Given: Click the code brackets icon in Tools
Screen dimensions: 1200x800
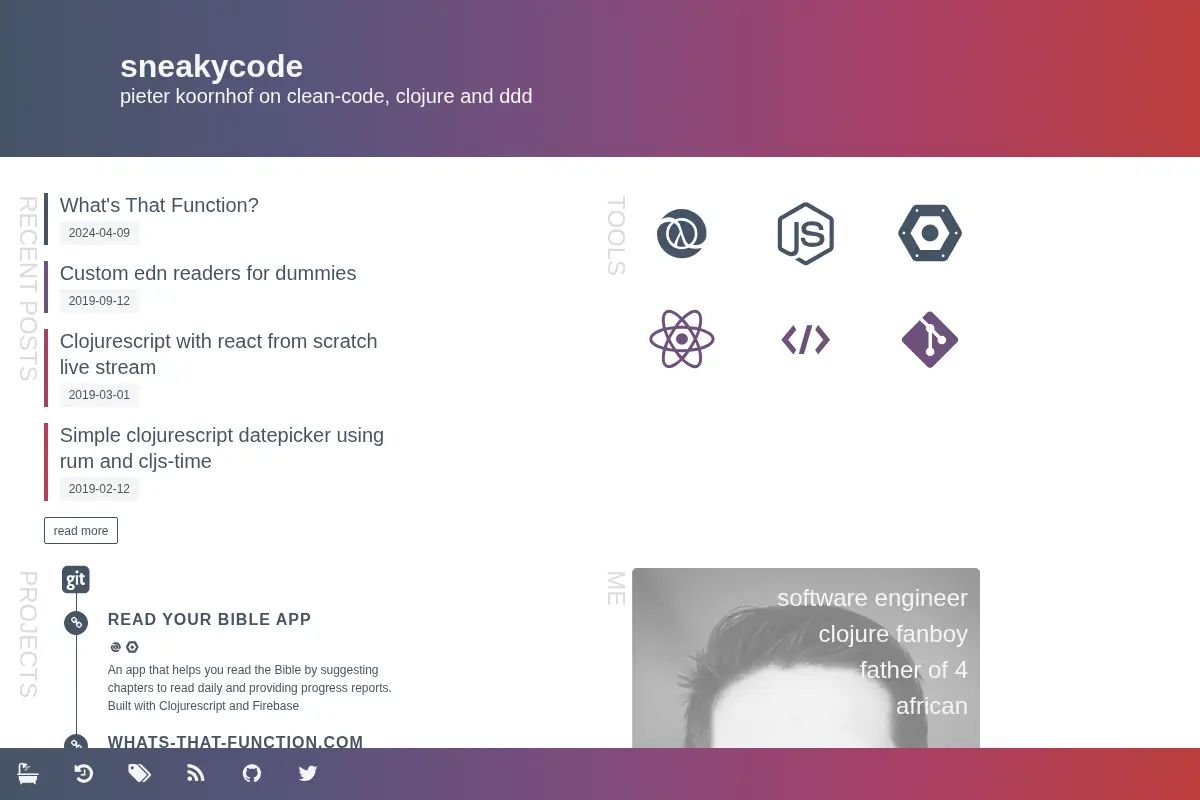Looking at the screenshot, I should coord(806,340).
